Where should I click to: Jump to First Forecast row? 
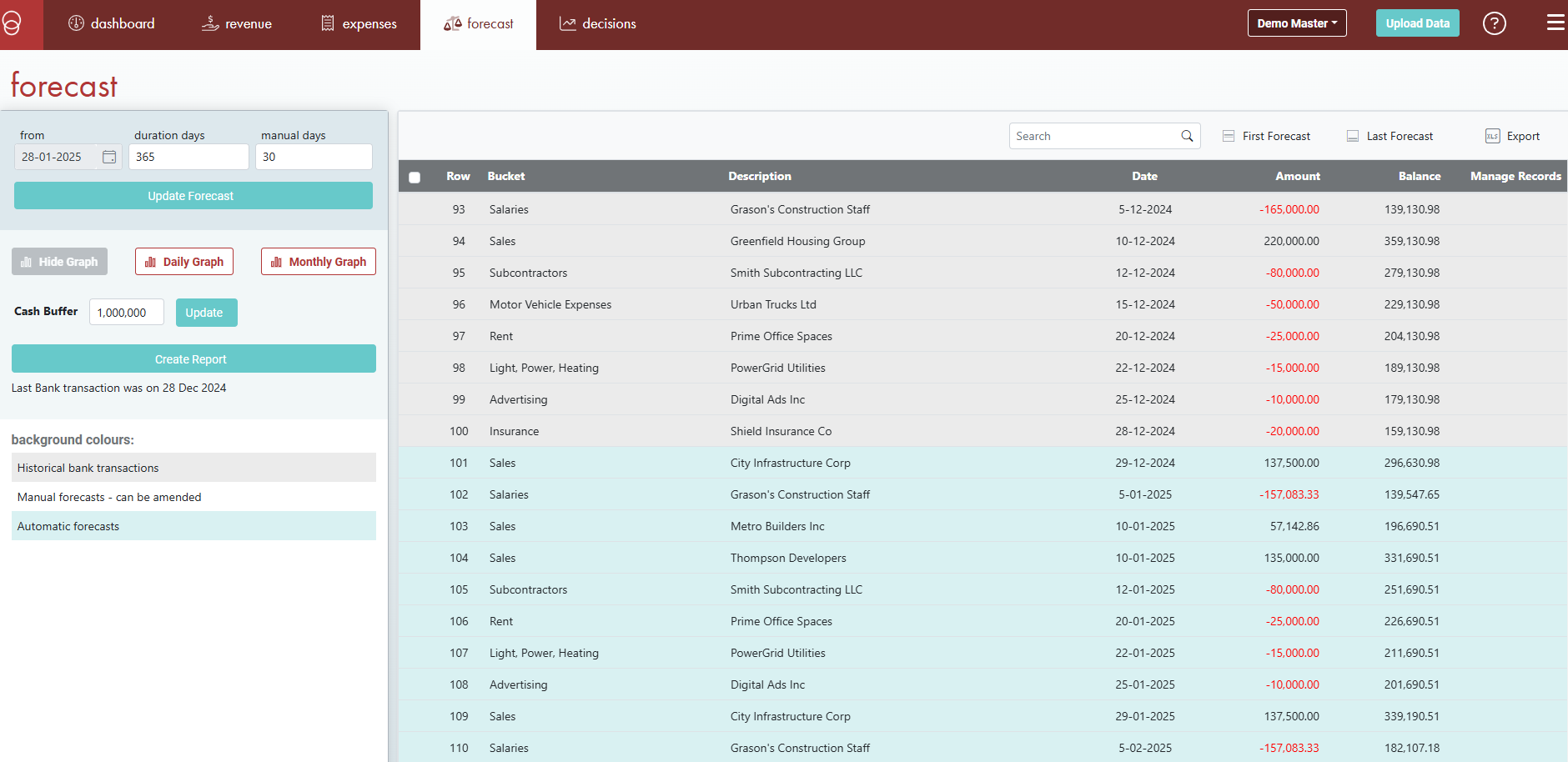click(x=1266, y=136)
